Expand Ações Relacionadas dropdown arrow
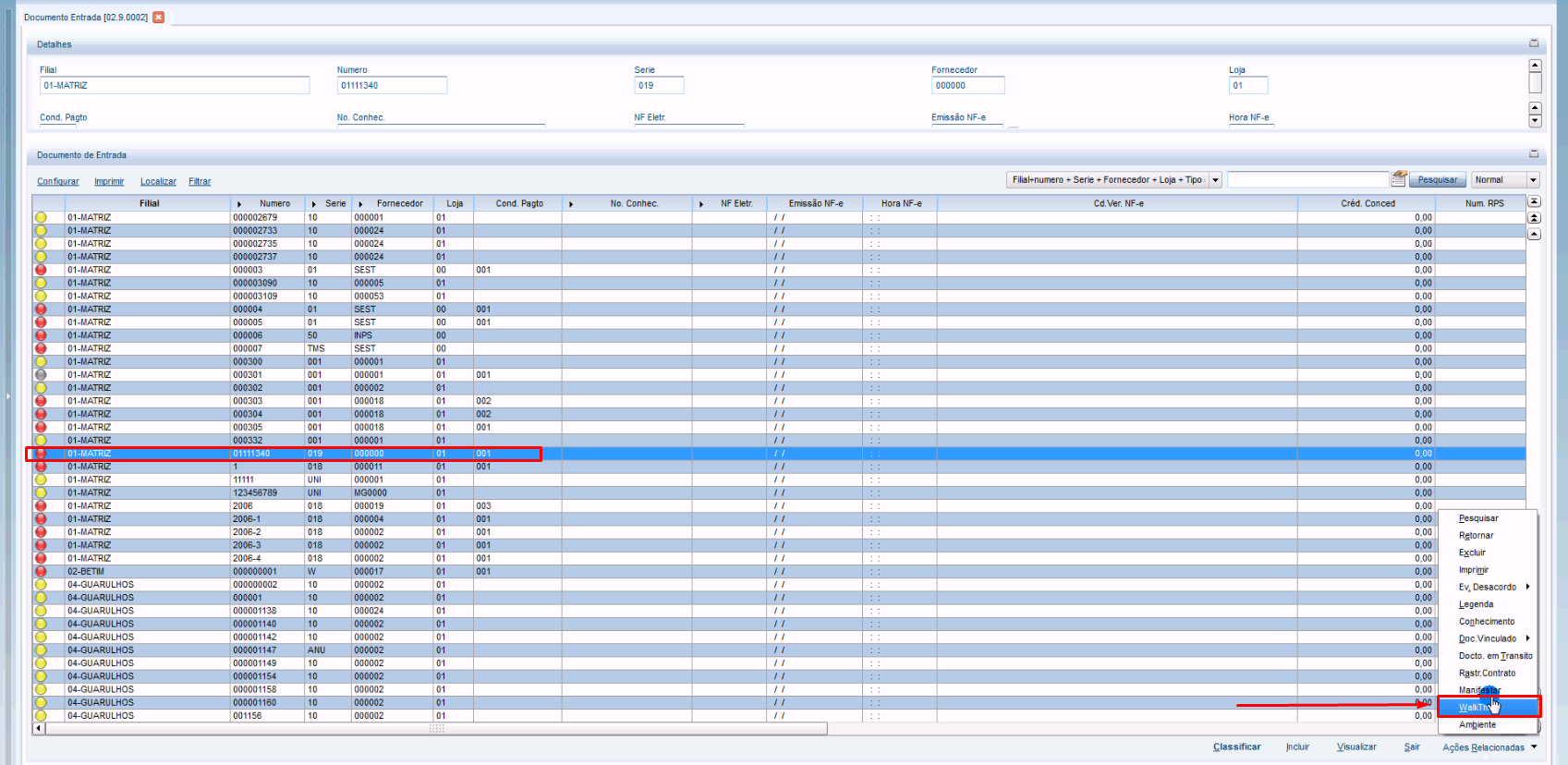 [x=1534, y=747]
